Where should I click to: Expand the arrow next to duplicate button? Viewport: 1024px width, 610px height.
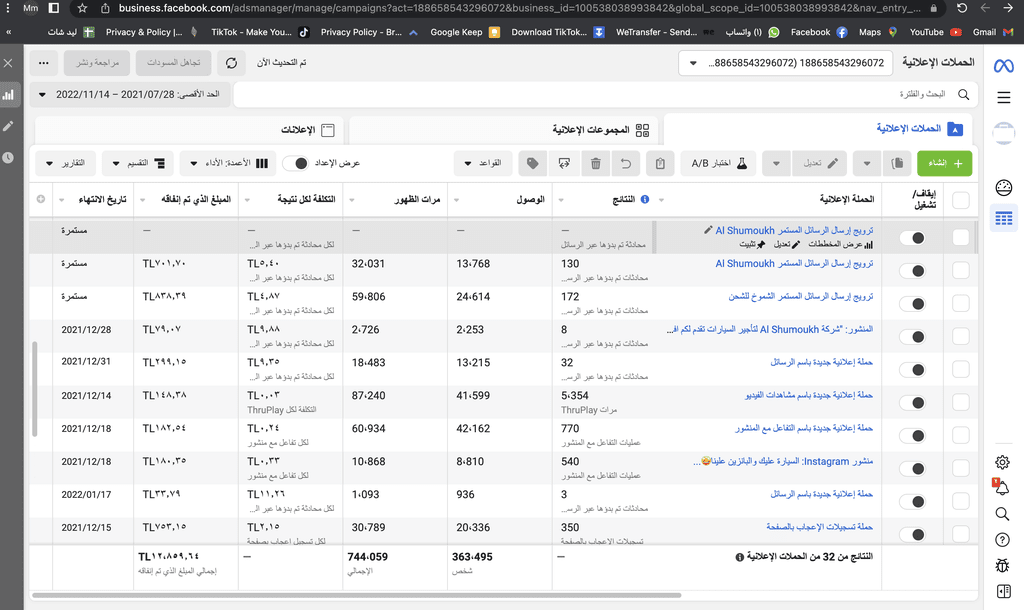click(x=867, y=163)
